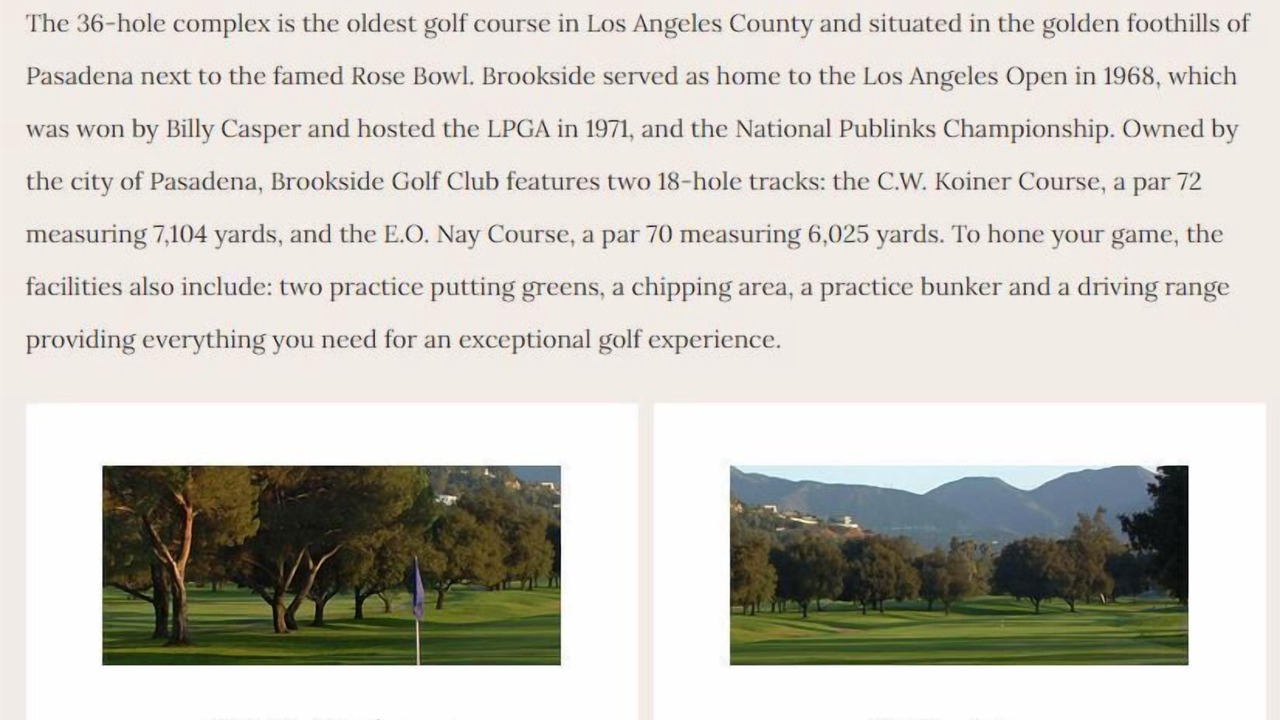Open the golf course photo with mountains
Viewport: 1280px width, 720px height.
pos(958,565)
